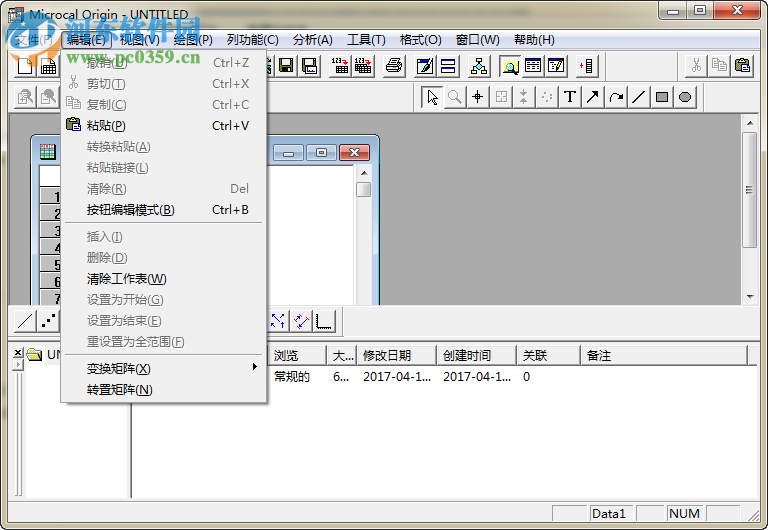Open the 窗口(W) menu
This screenshot has width=768, height=530.
(478, 40)
